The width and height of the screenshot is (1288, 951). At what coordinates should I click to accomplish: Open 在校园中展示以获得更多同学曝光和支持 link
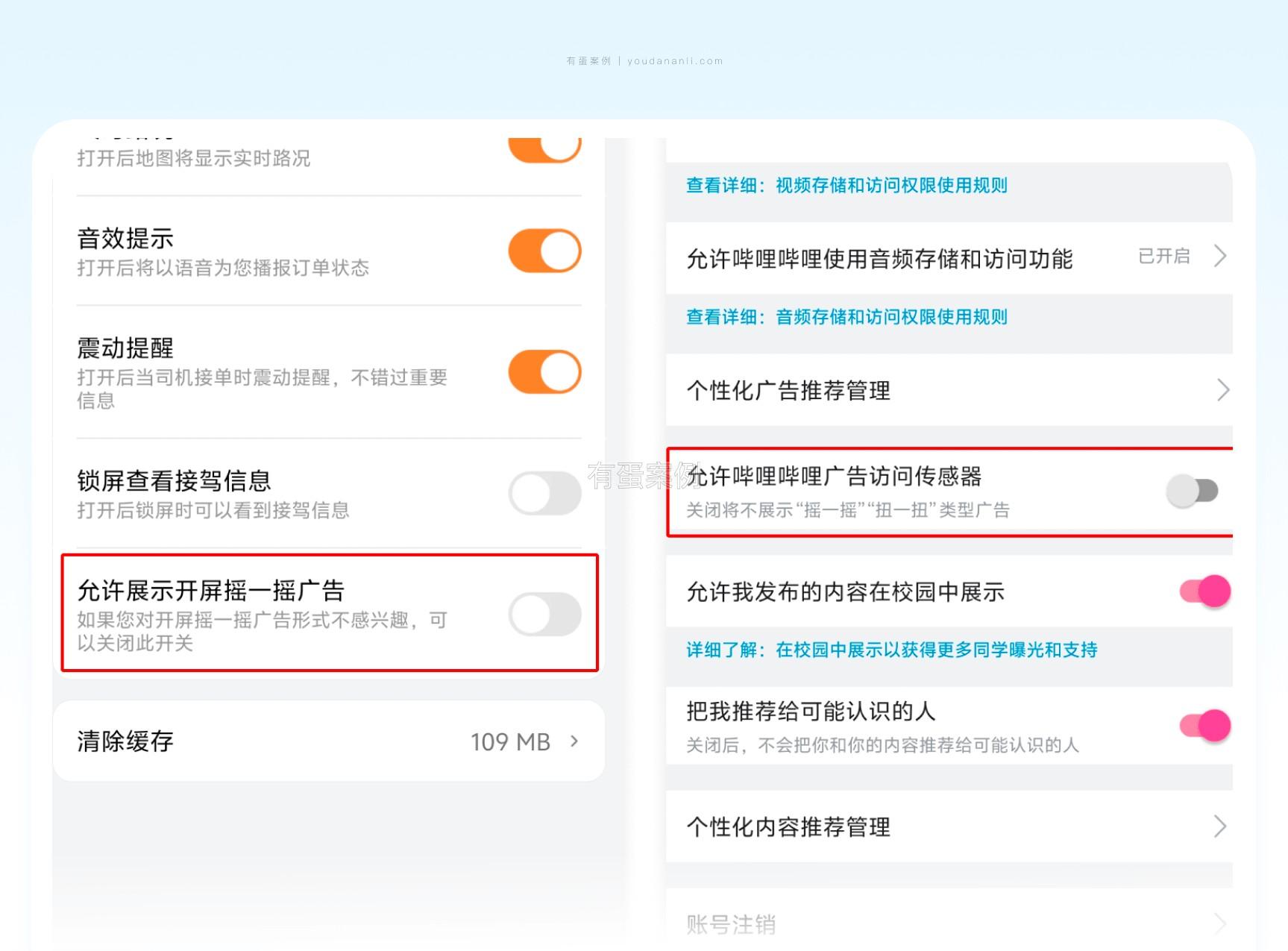click(936, 650)
